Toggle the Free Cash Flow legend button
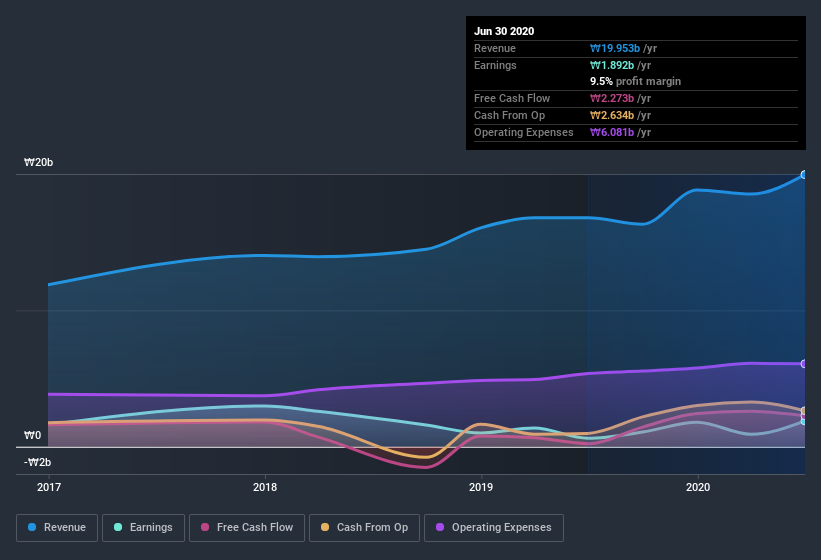Image resolution: width=821 pixels, height=560 pixels. (247, 528)
